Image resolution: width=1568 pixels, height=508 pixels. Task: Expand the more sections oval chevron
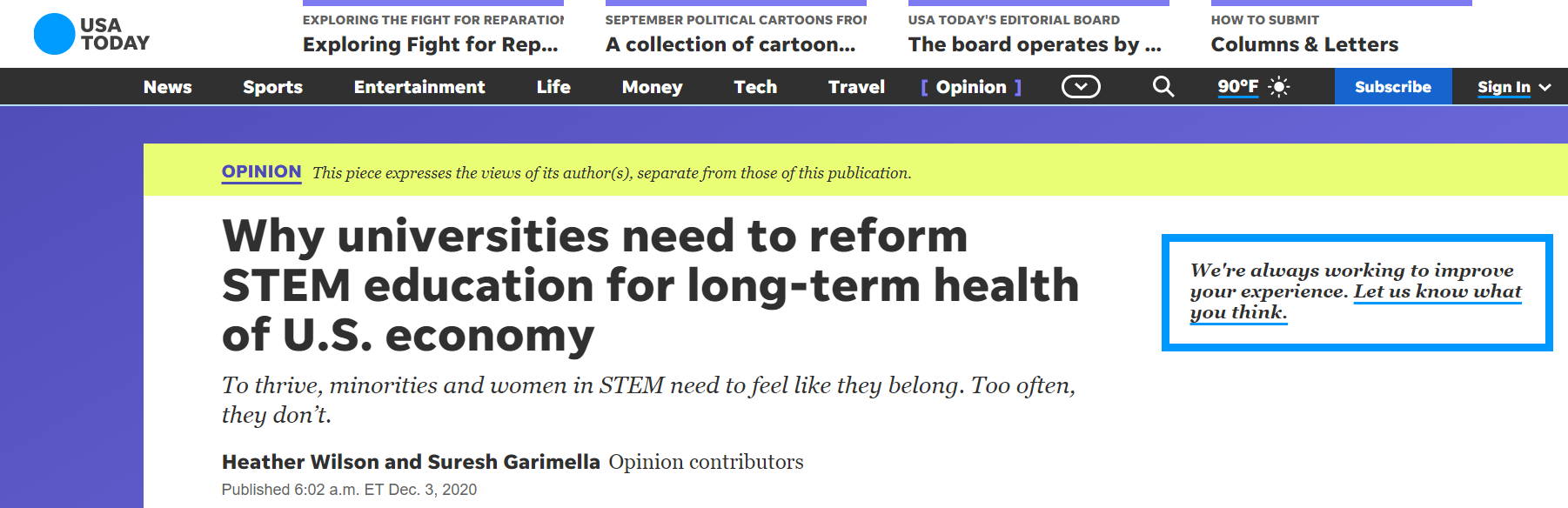click(x=1081, y=86)
